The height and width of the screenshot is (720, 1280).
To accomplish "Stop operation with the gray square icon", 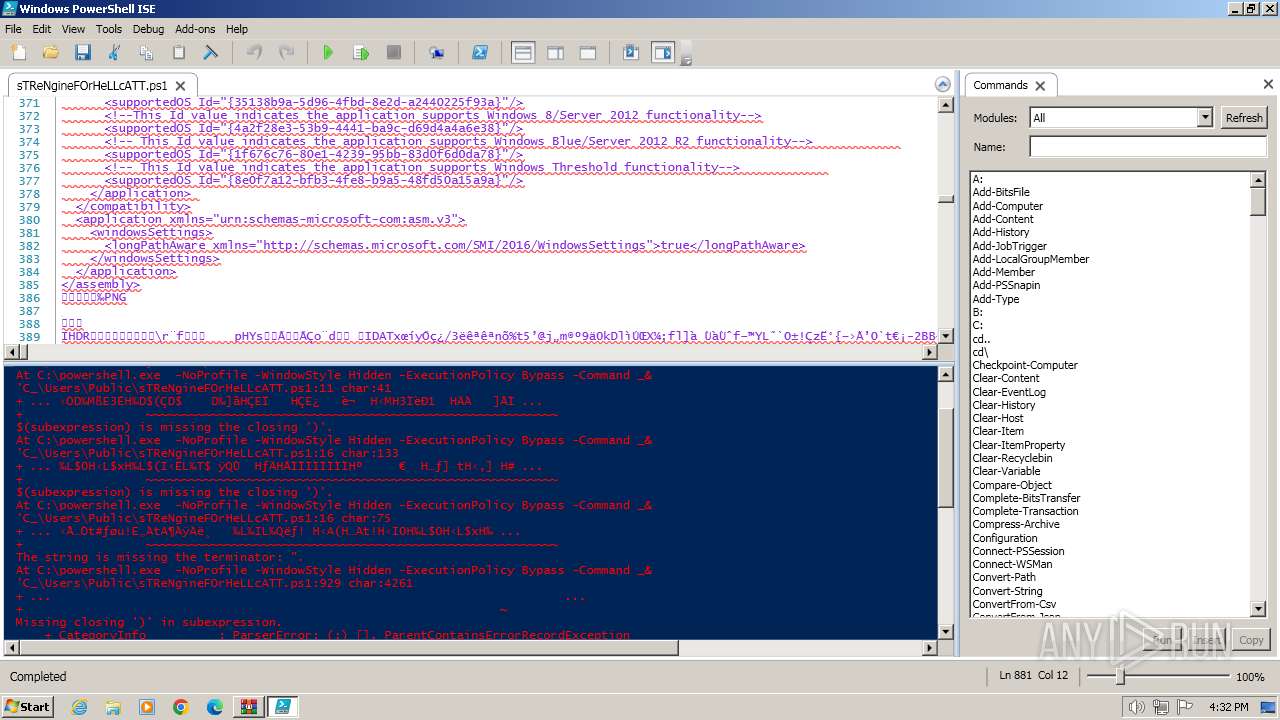I will [x=394, y=53].
